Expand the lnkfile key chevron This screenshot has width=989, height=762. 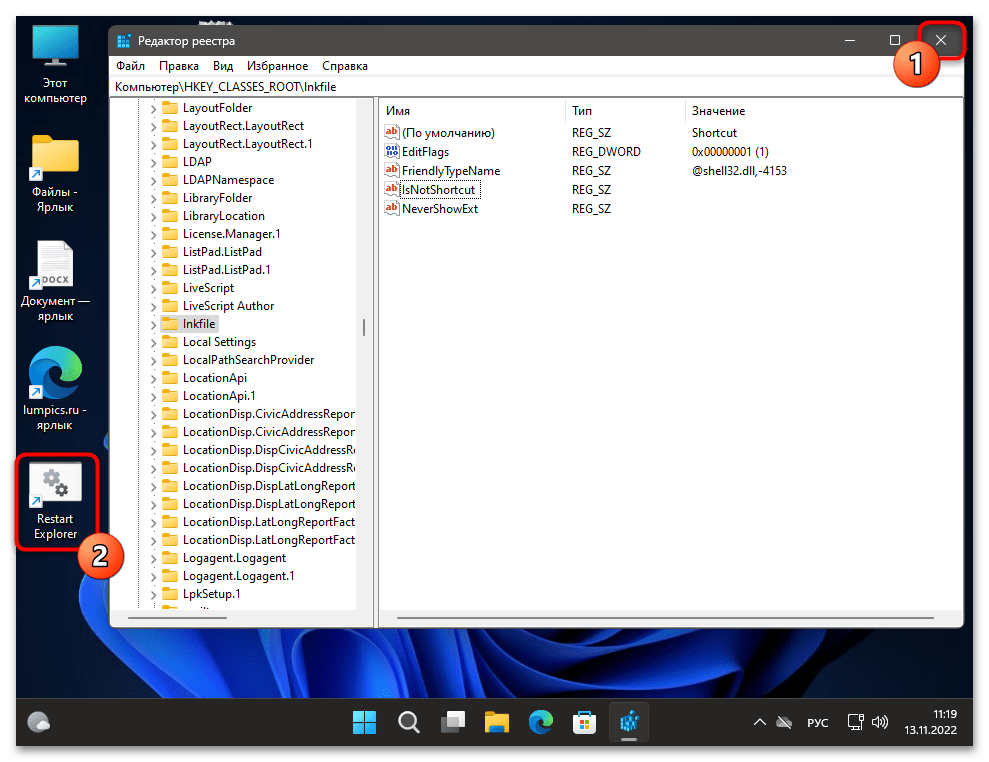[x=154, y=324]
